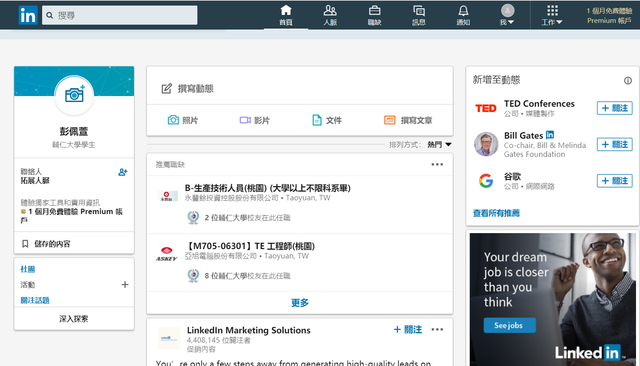
Task: Expand the Me (我) profile dropdown
Action: coord(507,15)
